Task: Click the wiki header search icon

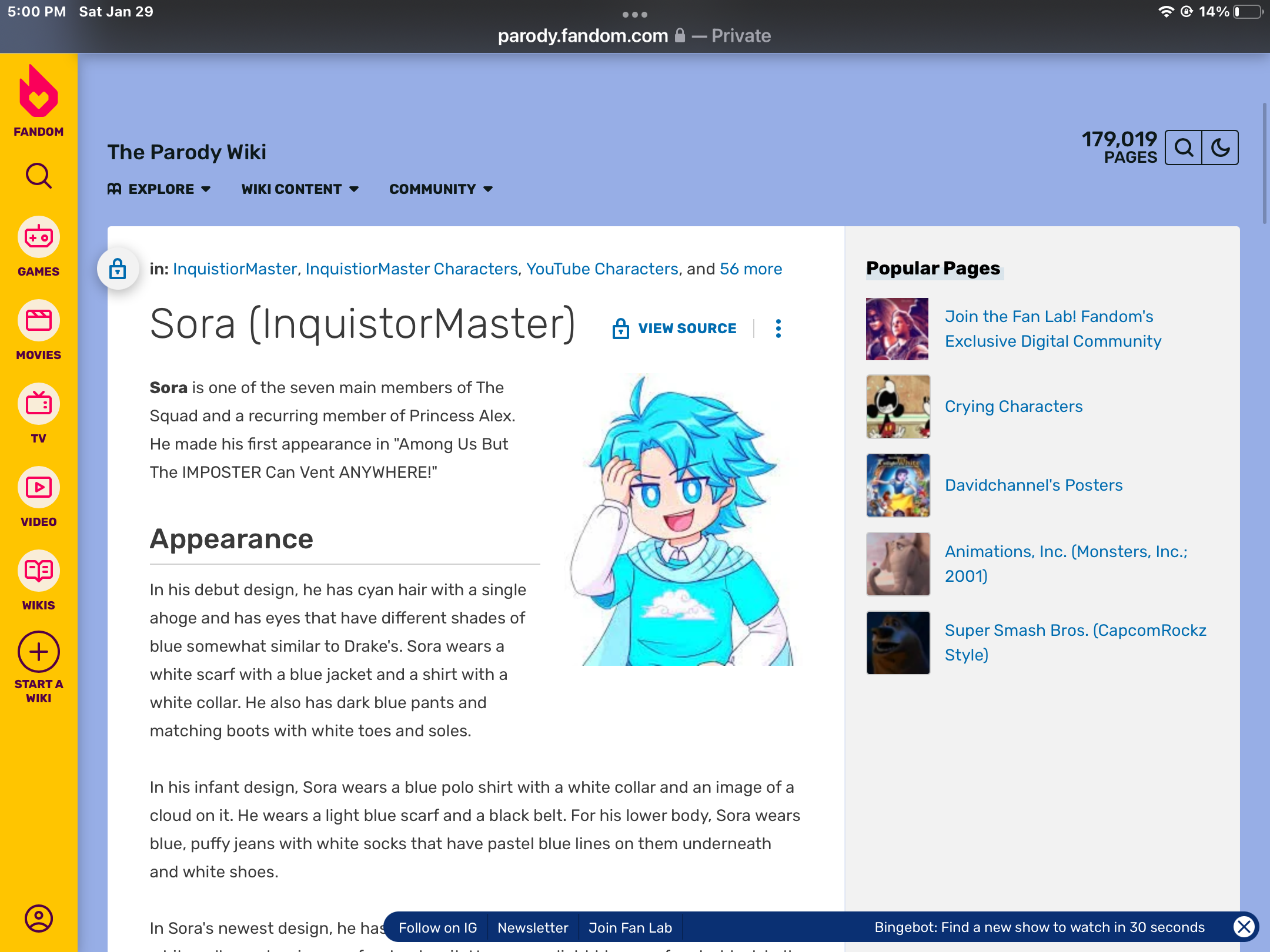Action: [1184, 148]
